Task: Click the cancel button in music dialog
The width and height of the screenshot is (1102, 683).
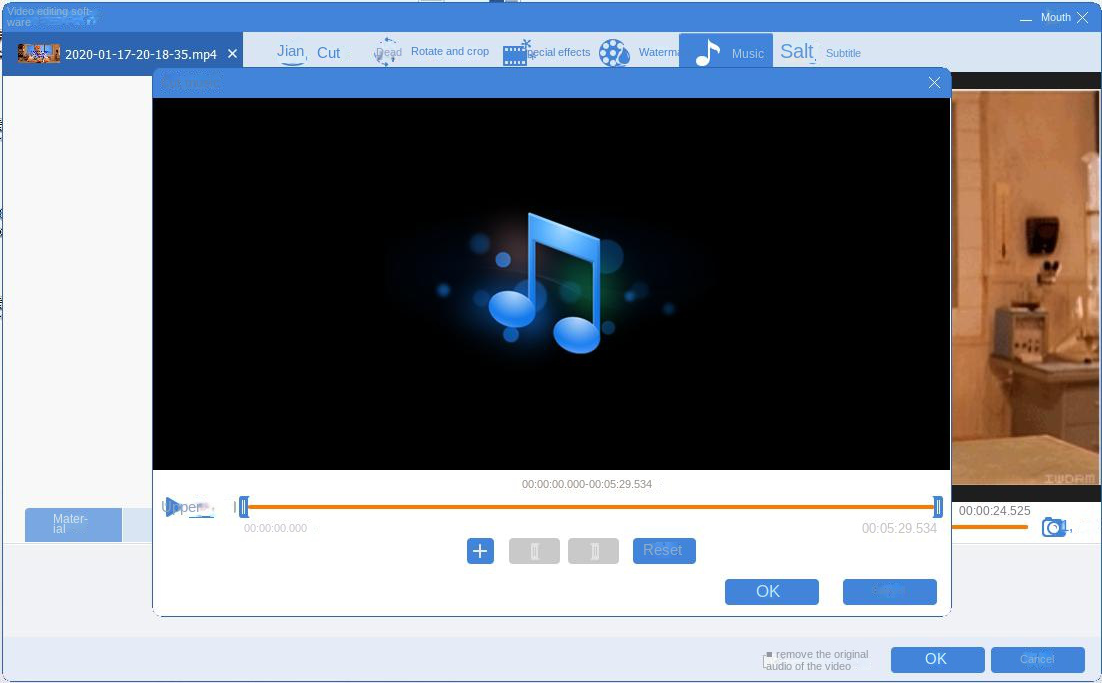Action: [890, 592]
